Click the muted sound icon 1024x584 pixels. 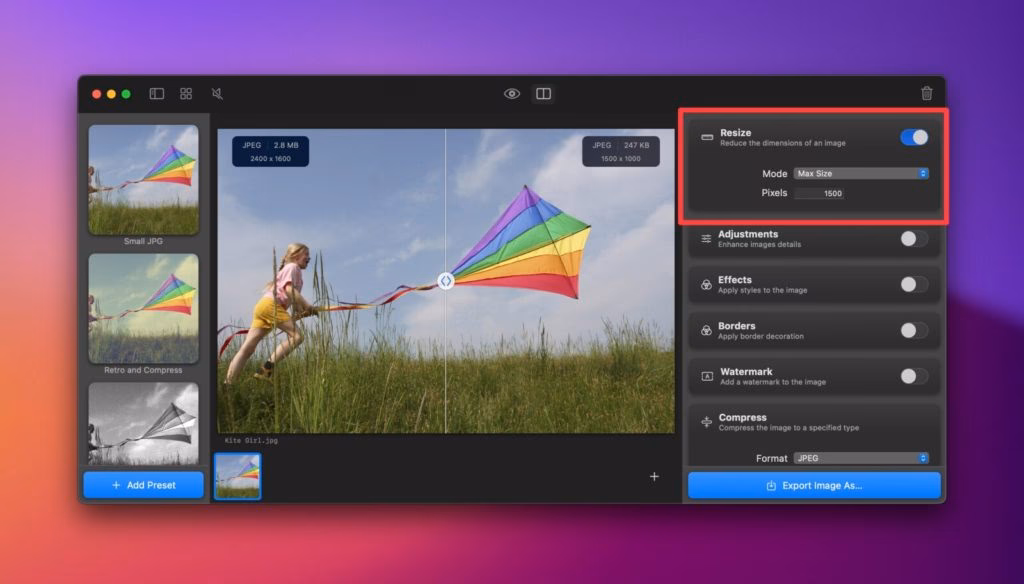[x=217, y=94]
